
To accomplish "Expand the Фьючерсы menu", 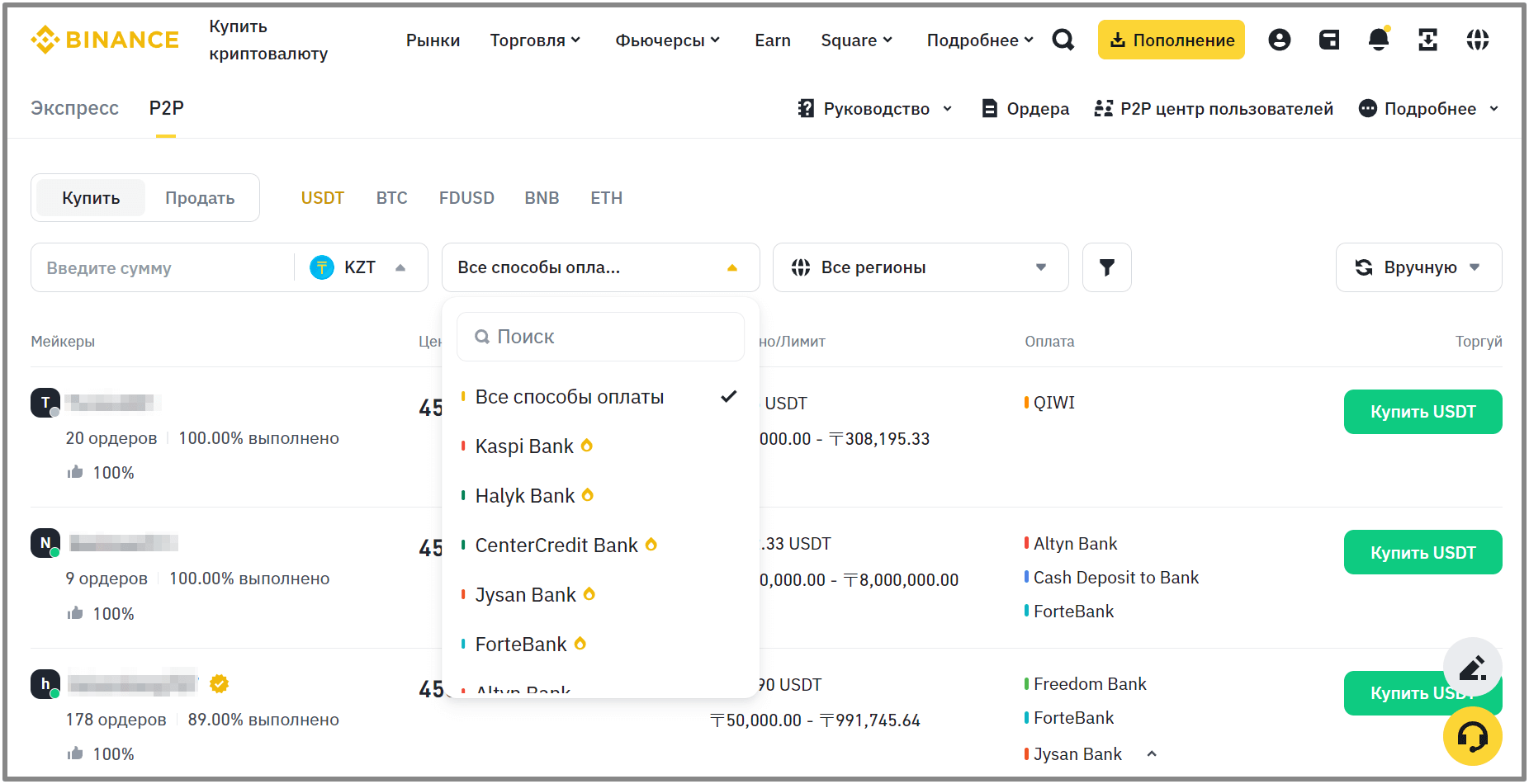I will click(x=668, y=40).
